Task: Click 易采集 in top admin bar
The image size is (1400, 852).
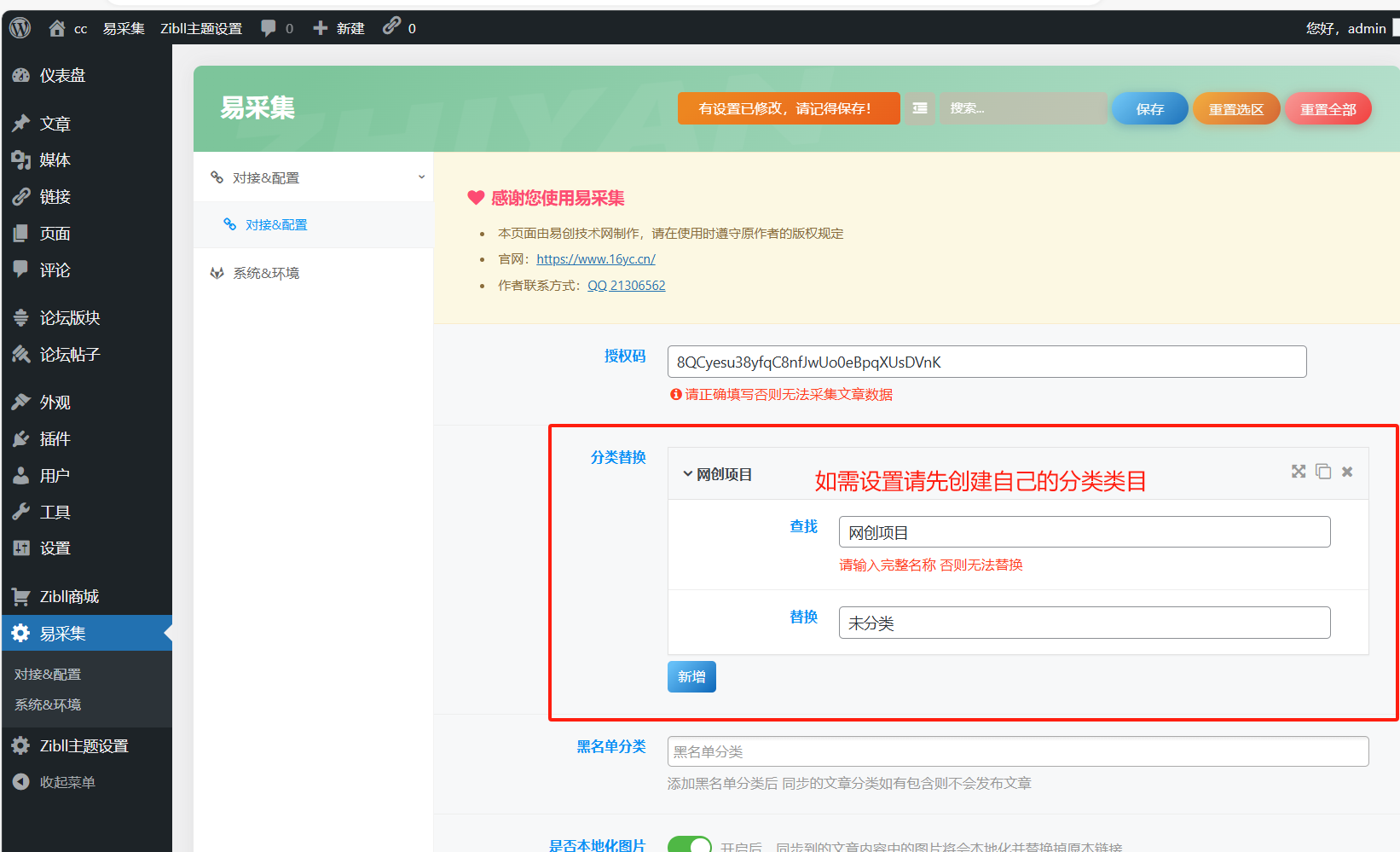Action: coord(124,28)
